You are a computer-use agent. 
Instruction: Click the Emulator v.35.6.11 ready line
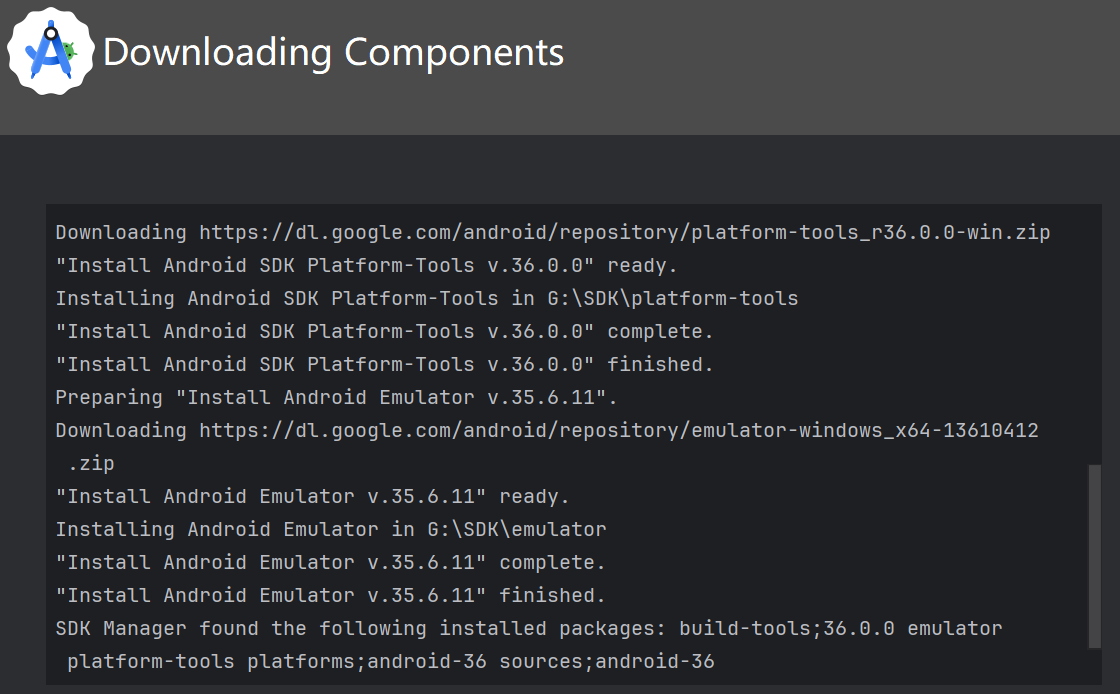[312, 496]
